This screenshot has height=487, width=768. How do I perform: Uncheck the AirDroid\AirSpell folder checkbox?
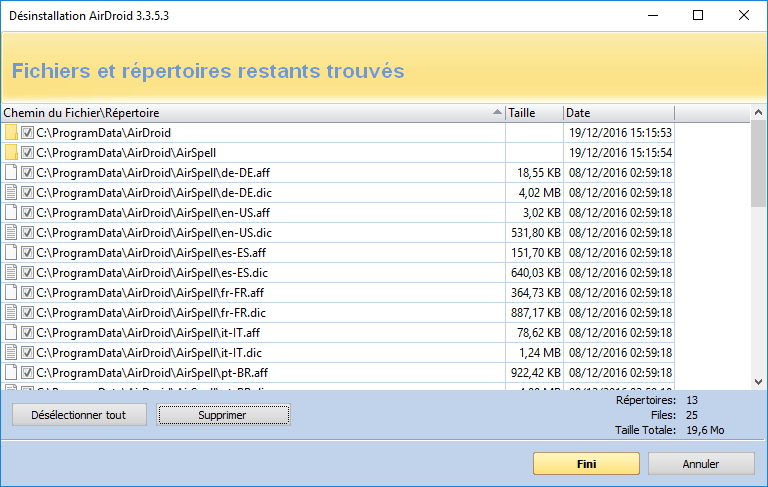27,152
